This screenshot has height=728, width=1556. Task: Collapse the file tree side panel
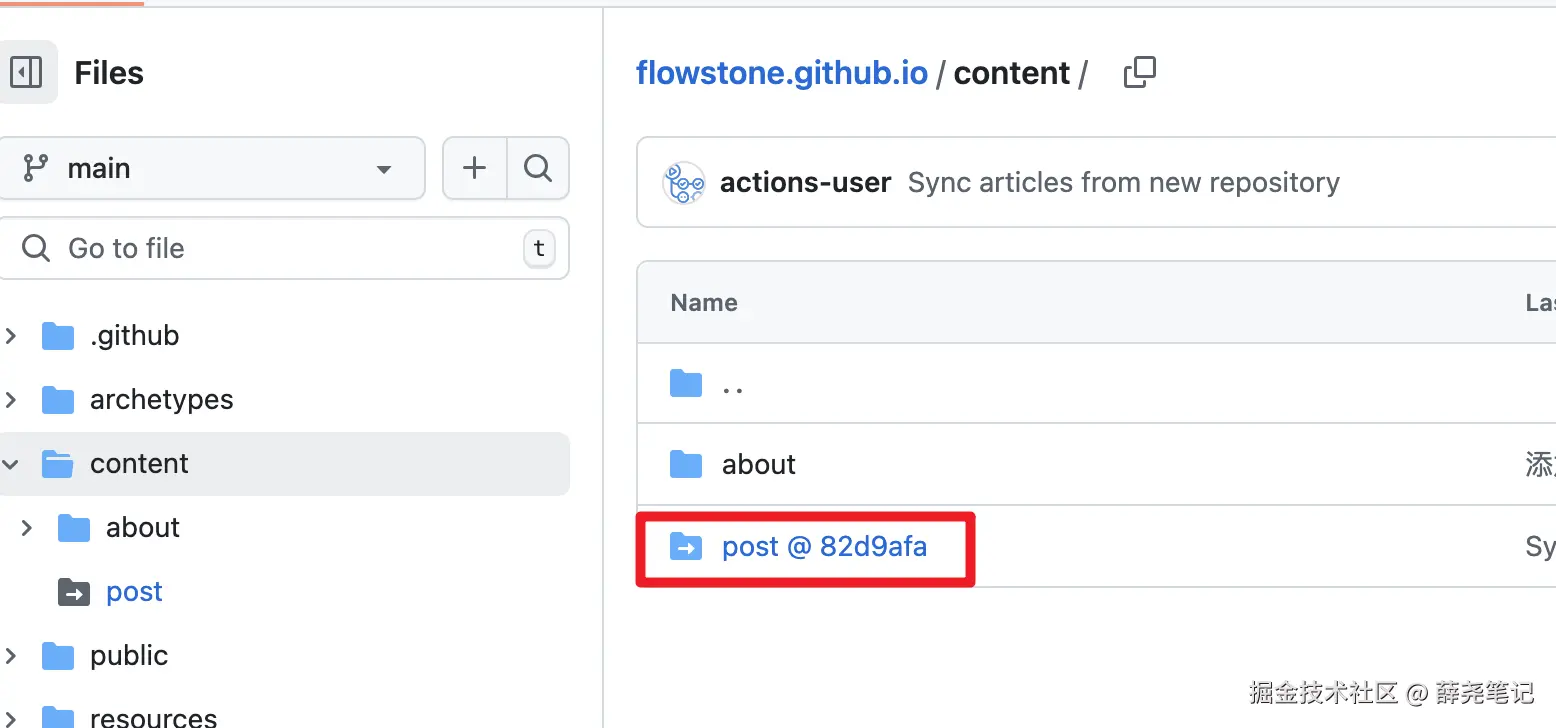[26, 72]
